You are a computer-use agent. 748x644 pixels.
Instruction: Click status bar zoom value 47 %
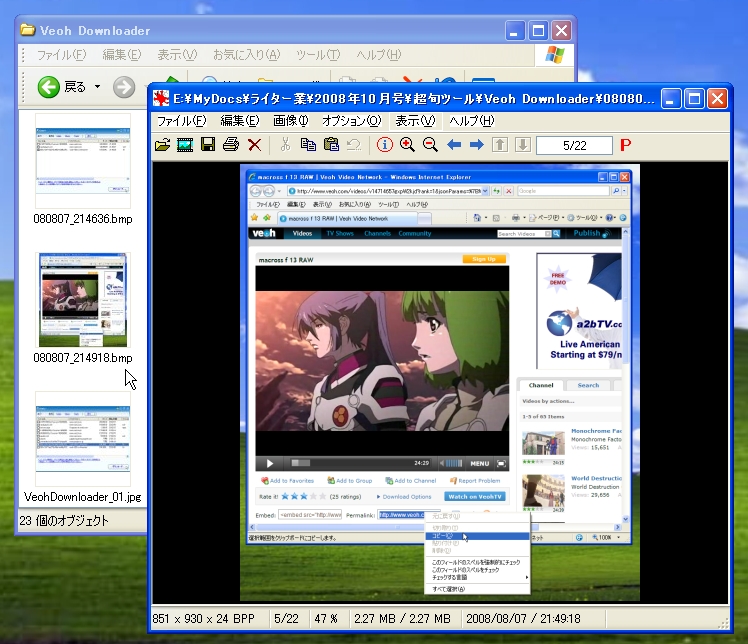point(326,619)
